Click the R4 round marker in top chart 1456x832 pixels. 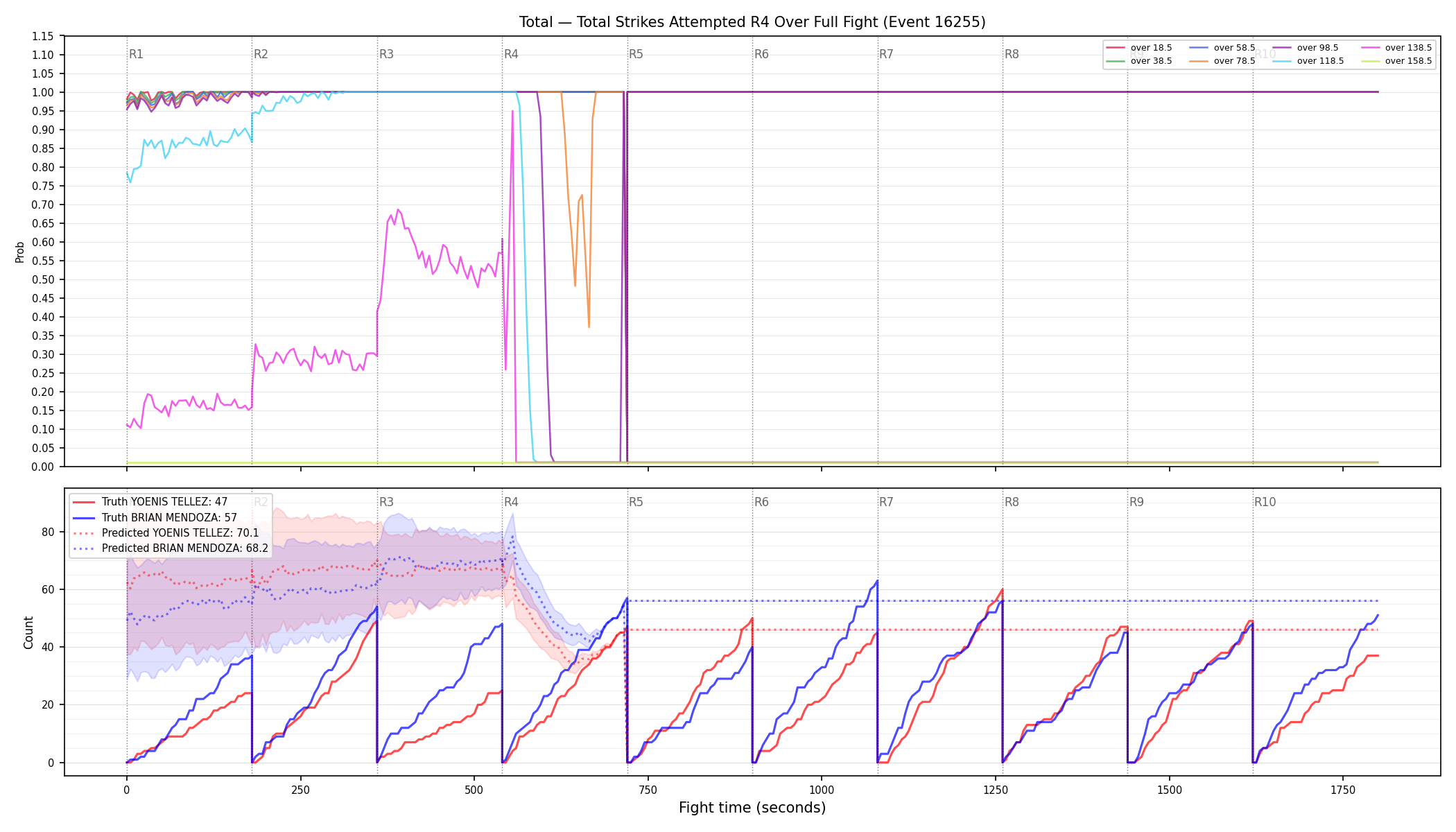pos(511,54)
